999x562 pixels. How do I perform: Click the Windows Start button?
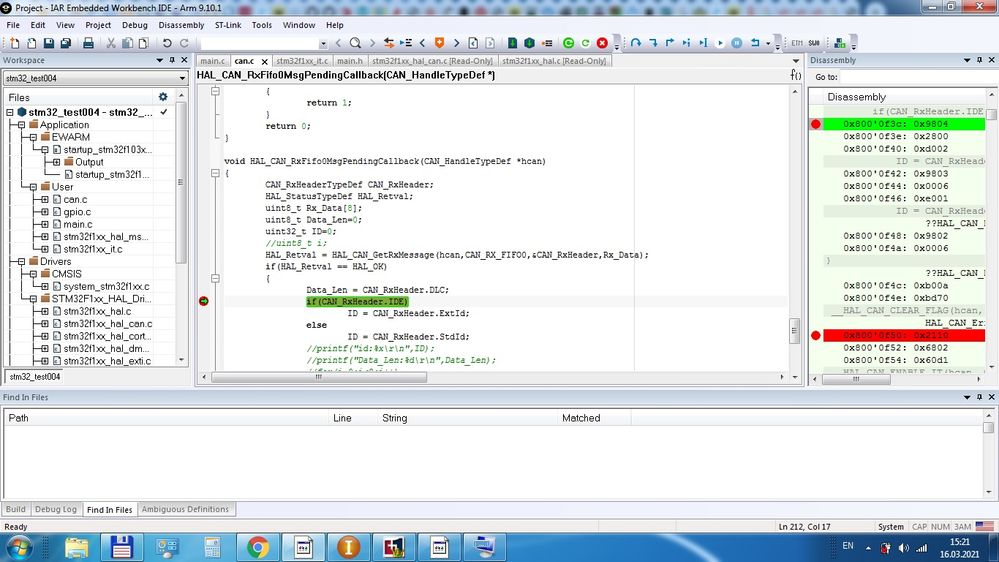point(17,547)
